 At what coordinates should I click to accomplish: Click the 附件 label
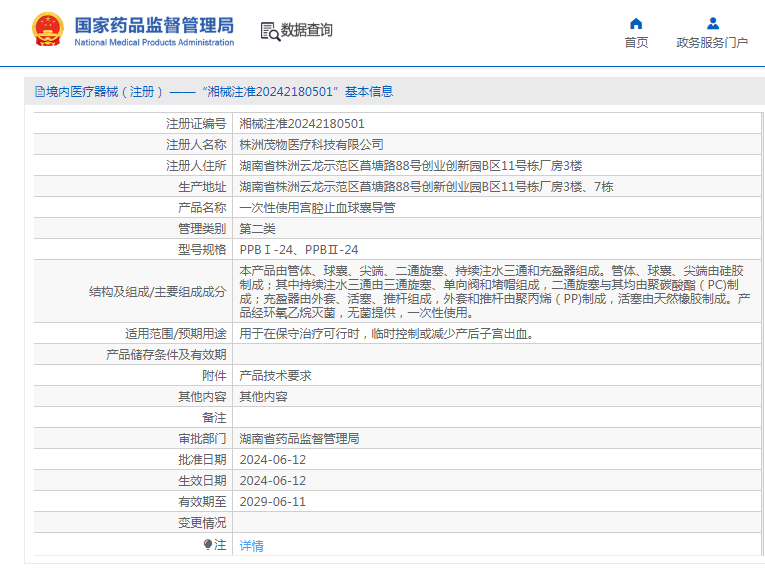pos(214,376)
